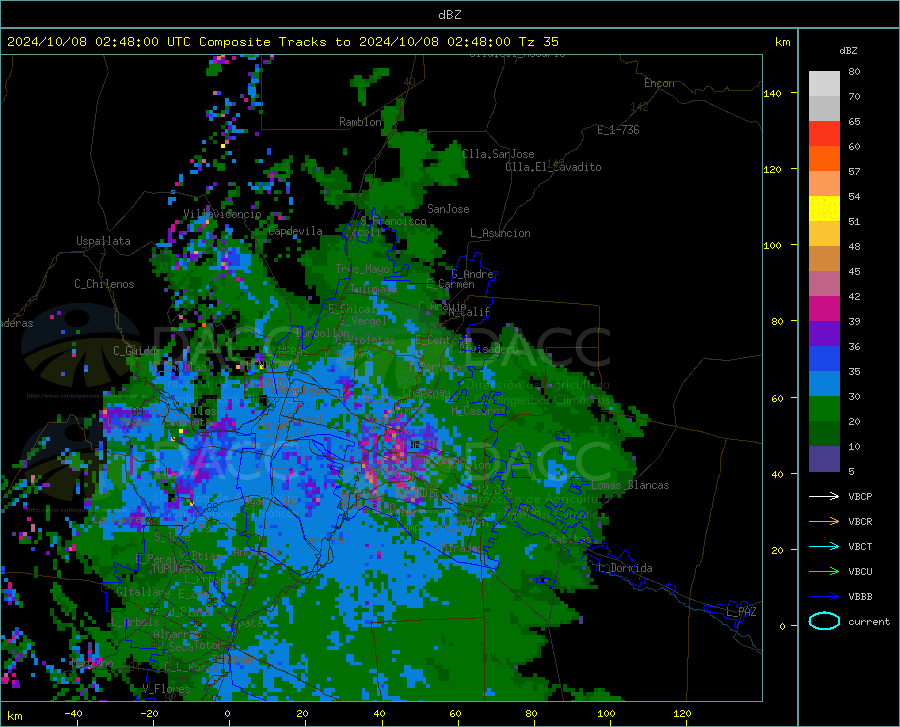Click the Uspallata place label

pyautogui.click(x=103, y=241)
